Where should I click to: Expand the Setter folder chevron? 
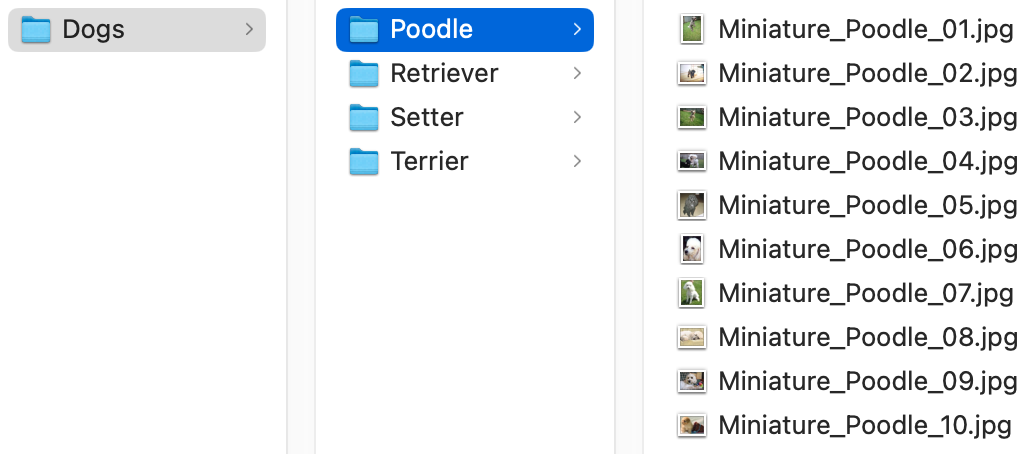[x=577, y=117]
